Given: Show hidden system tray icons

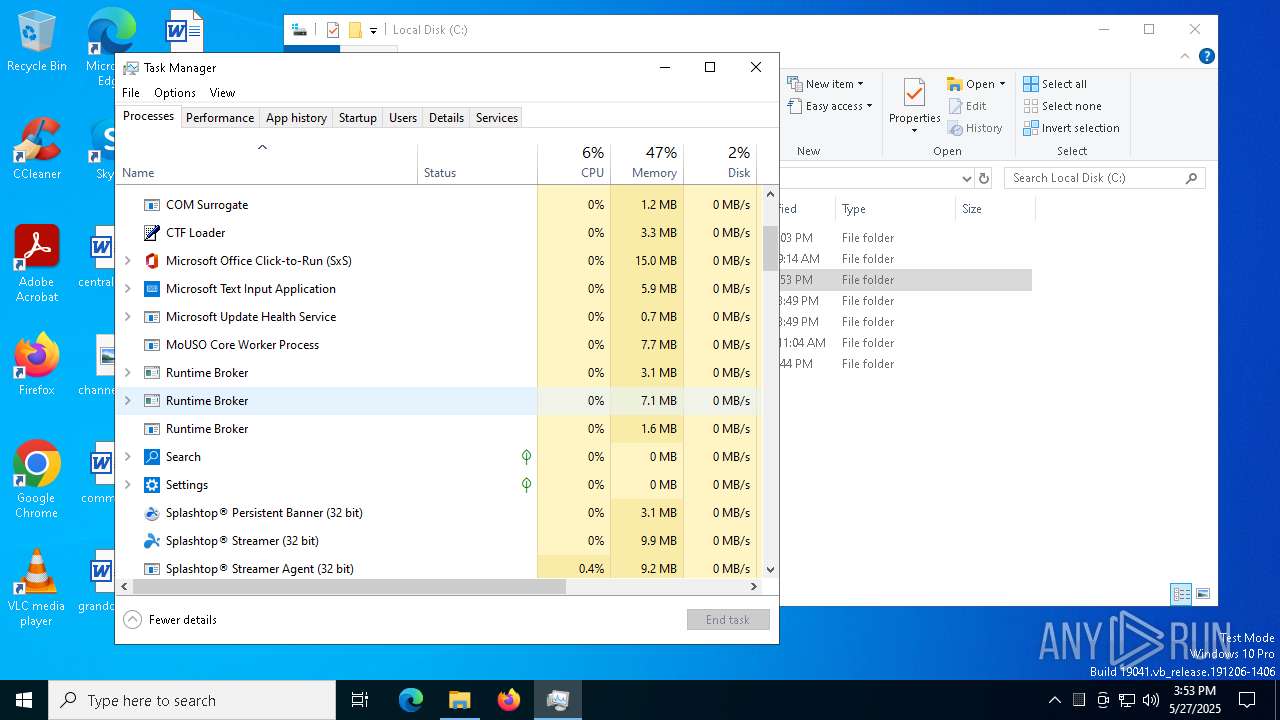Looking at the screenshot, I should click(x=1054, y=700).
